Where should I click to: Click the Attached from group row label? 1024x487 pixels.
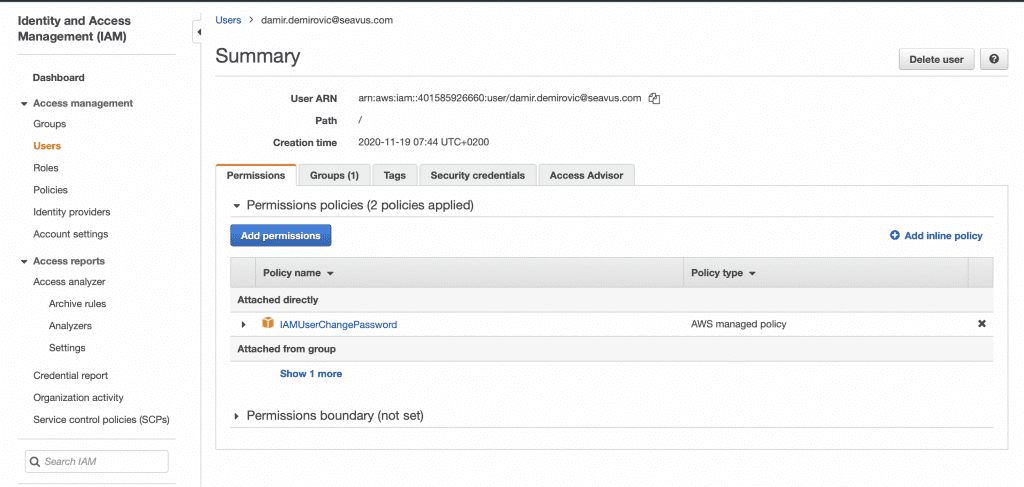pos(286,349)
